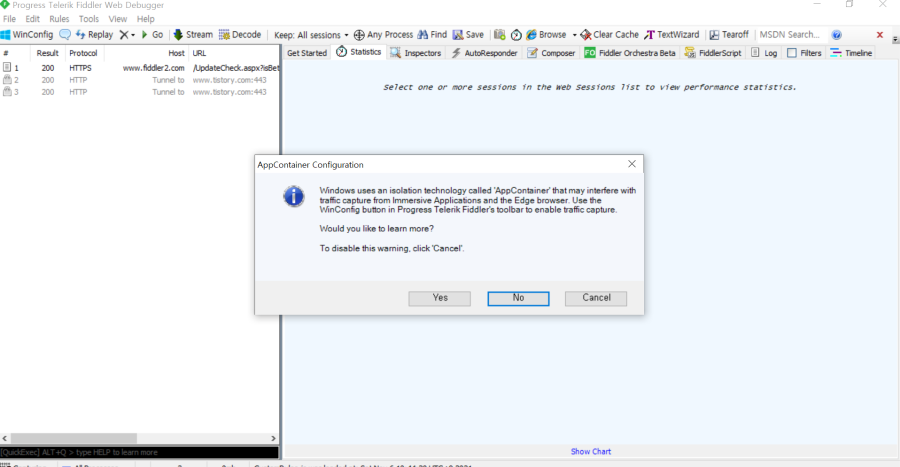
Task: Click the timer stopwatch toolbar icon
Action: point(516,35)
